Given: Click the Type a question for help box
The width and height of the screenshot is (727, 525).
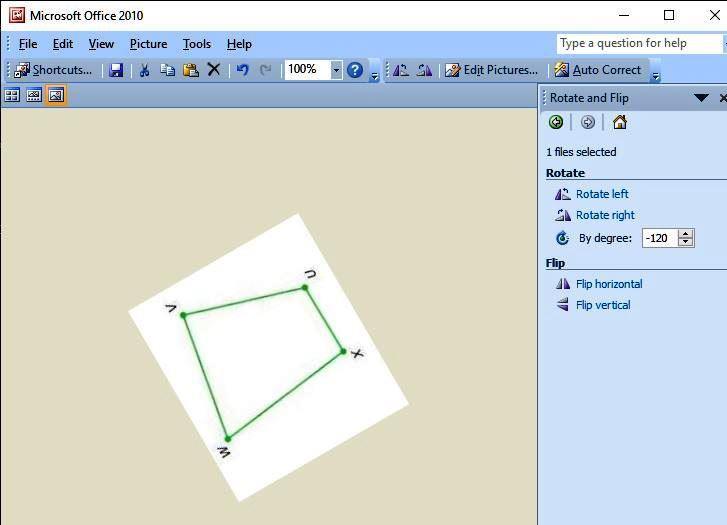Looking at the screenshot, I should point(640,43).
